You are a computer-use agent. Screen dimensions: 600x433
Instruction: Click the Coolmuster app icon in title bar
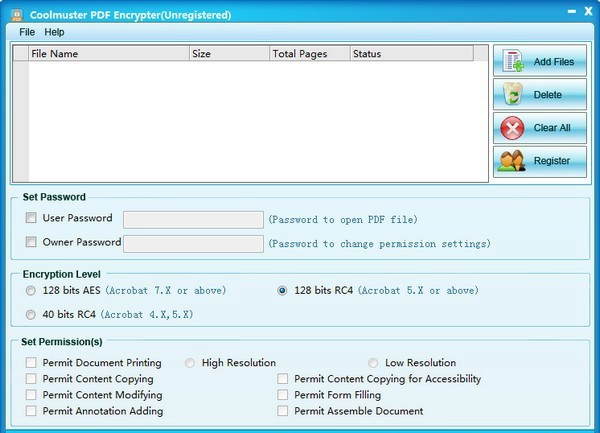(16, 15)
